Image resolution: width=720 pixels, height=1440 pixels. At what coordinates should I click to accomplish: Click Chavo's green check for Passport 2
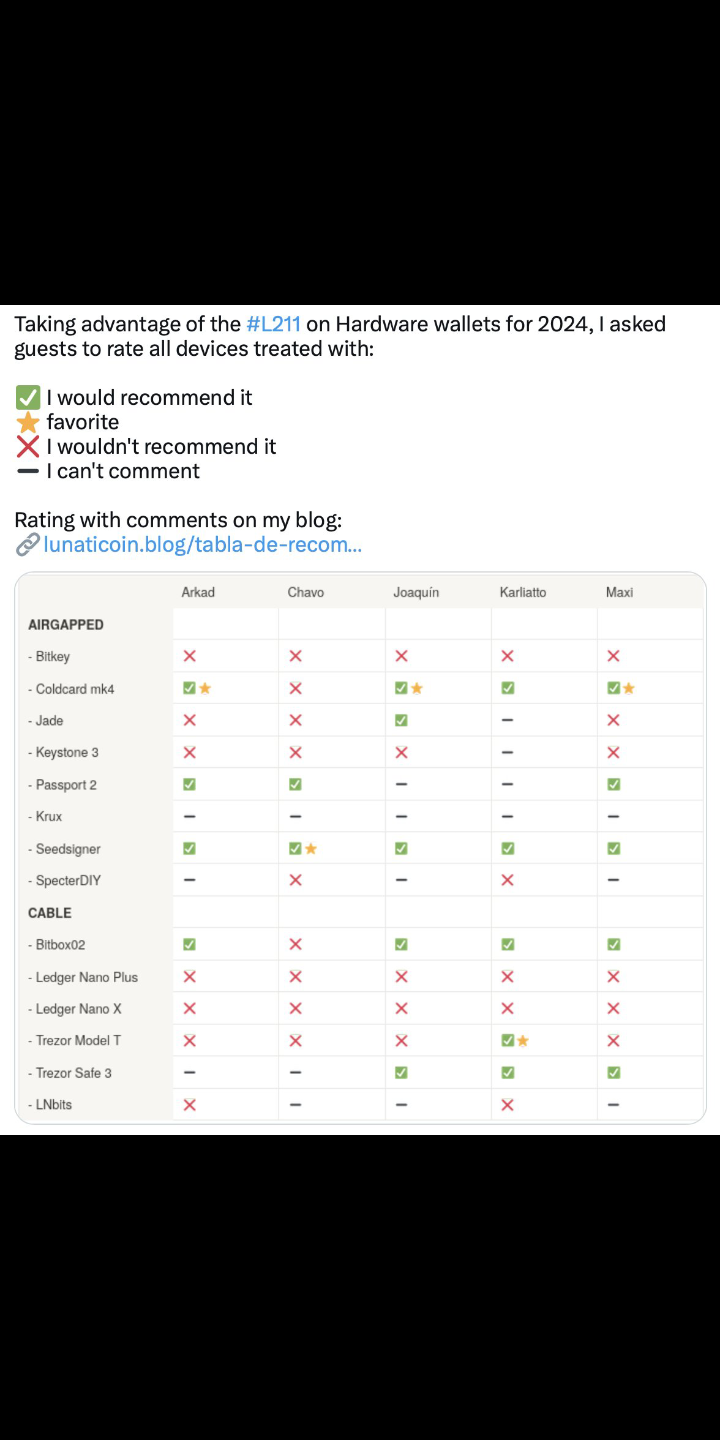click(x=295, y=785)
